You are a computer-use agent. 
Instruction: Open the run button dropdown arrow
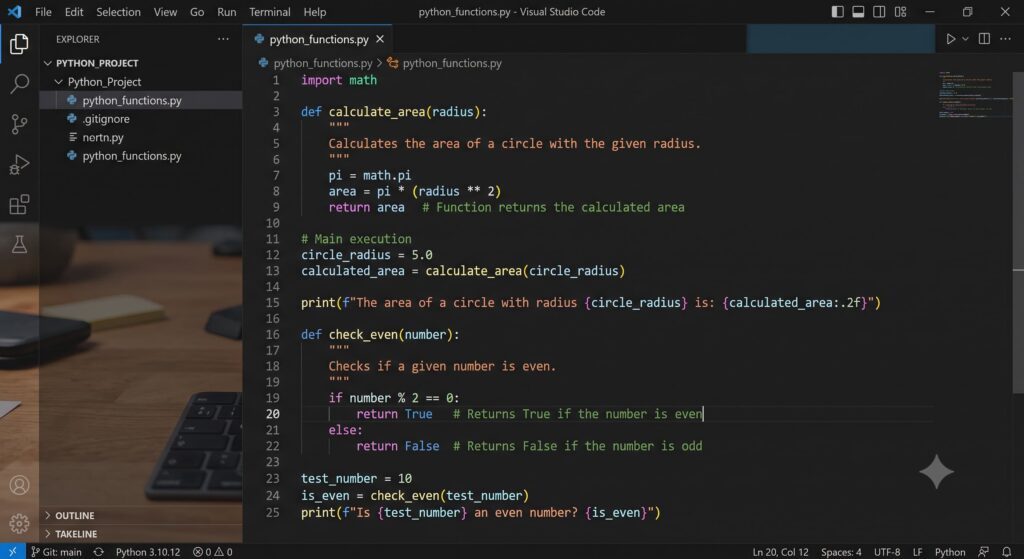point(965,39)
